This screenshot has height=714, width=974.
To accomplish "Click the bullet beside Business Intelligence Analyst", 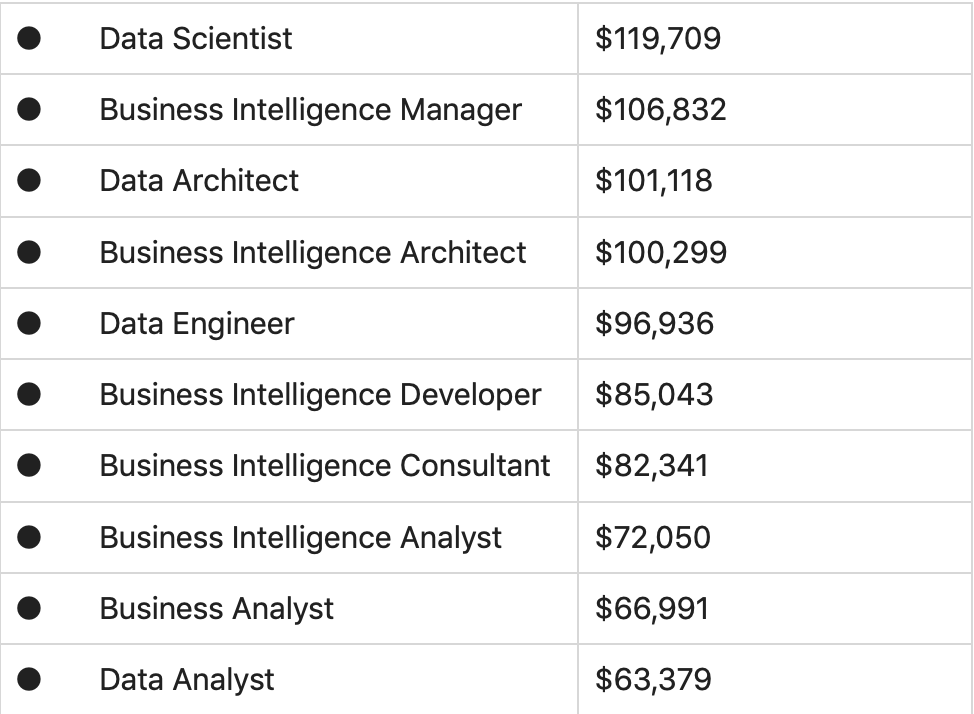I will coord(29,537).
